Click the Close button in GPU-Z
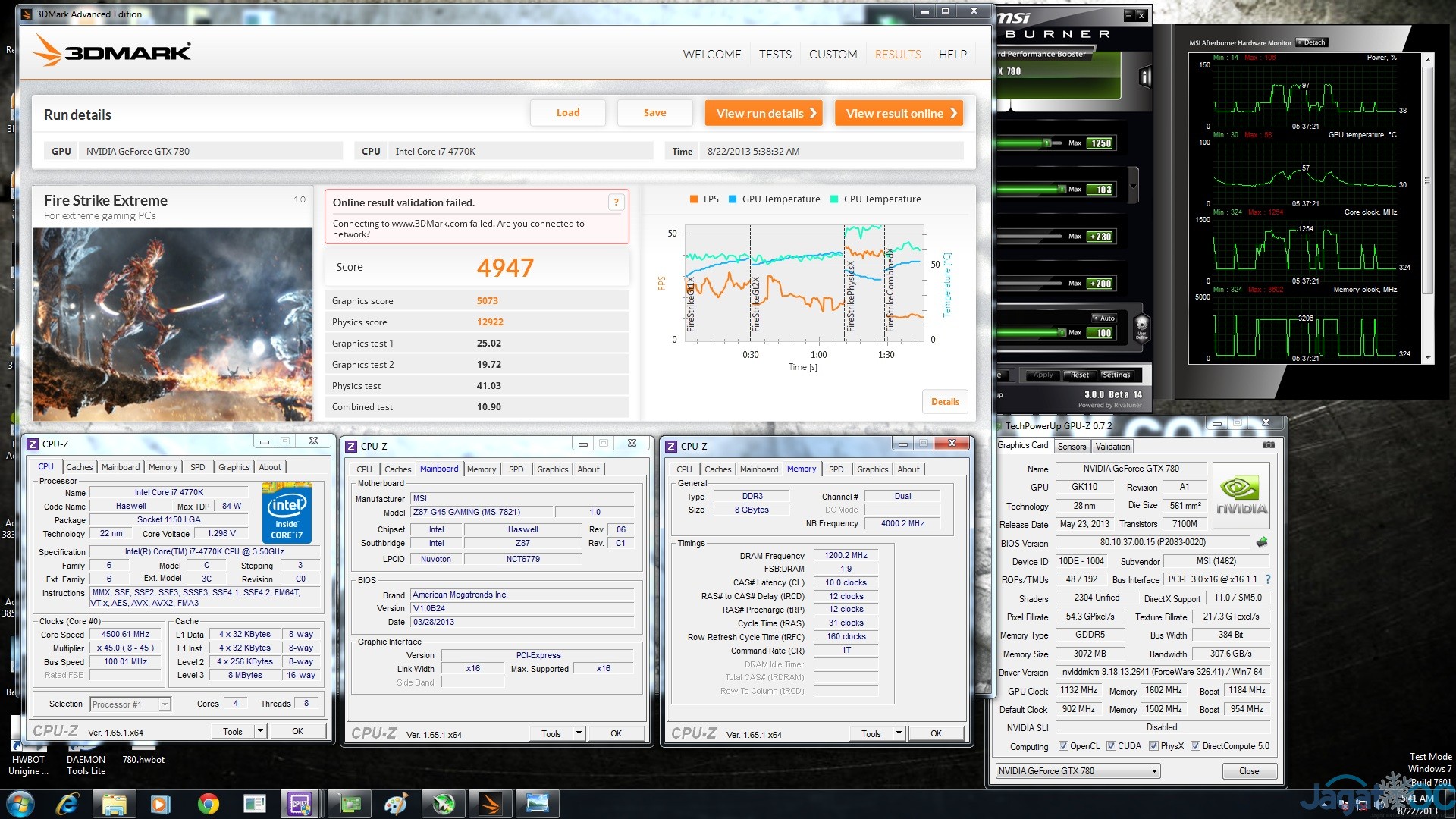1456x819 pixels. (1249, 771)
